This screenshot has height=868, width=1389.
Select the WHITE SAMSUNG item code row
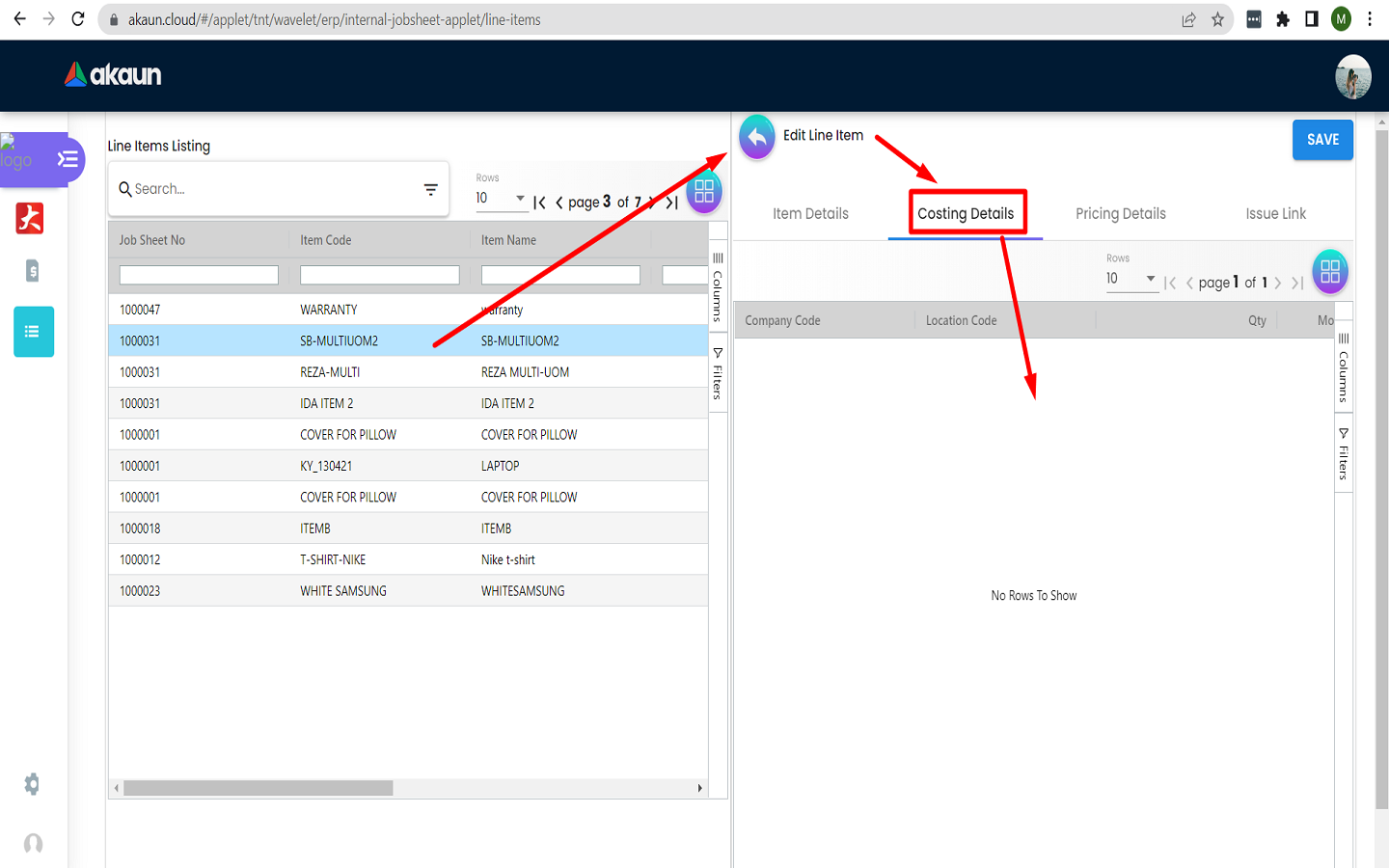tap(408, 591)
